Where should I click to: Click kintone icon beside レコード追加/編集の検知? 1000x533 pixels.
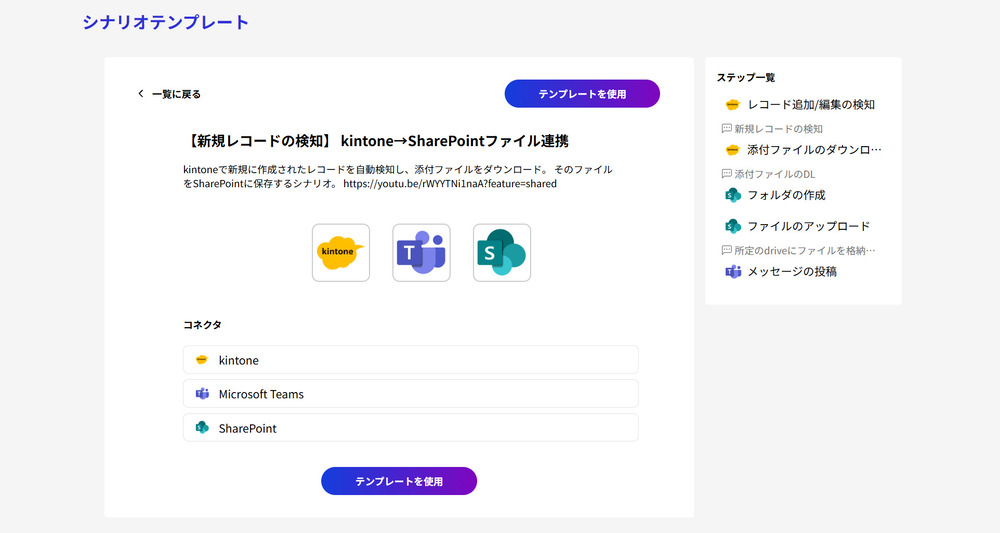point(732,105)
